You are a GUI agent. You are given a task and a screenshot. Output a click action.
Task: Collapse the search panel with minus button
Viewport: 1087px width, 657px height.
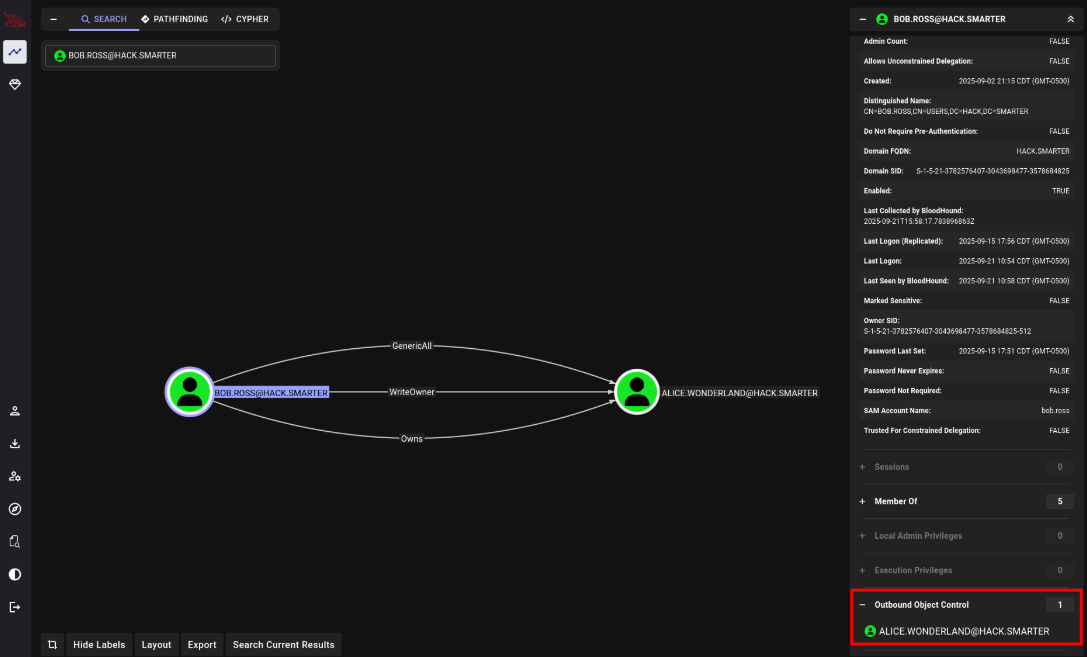(53, 19)
